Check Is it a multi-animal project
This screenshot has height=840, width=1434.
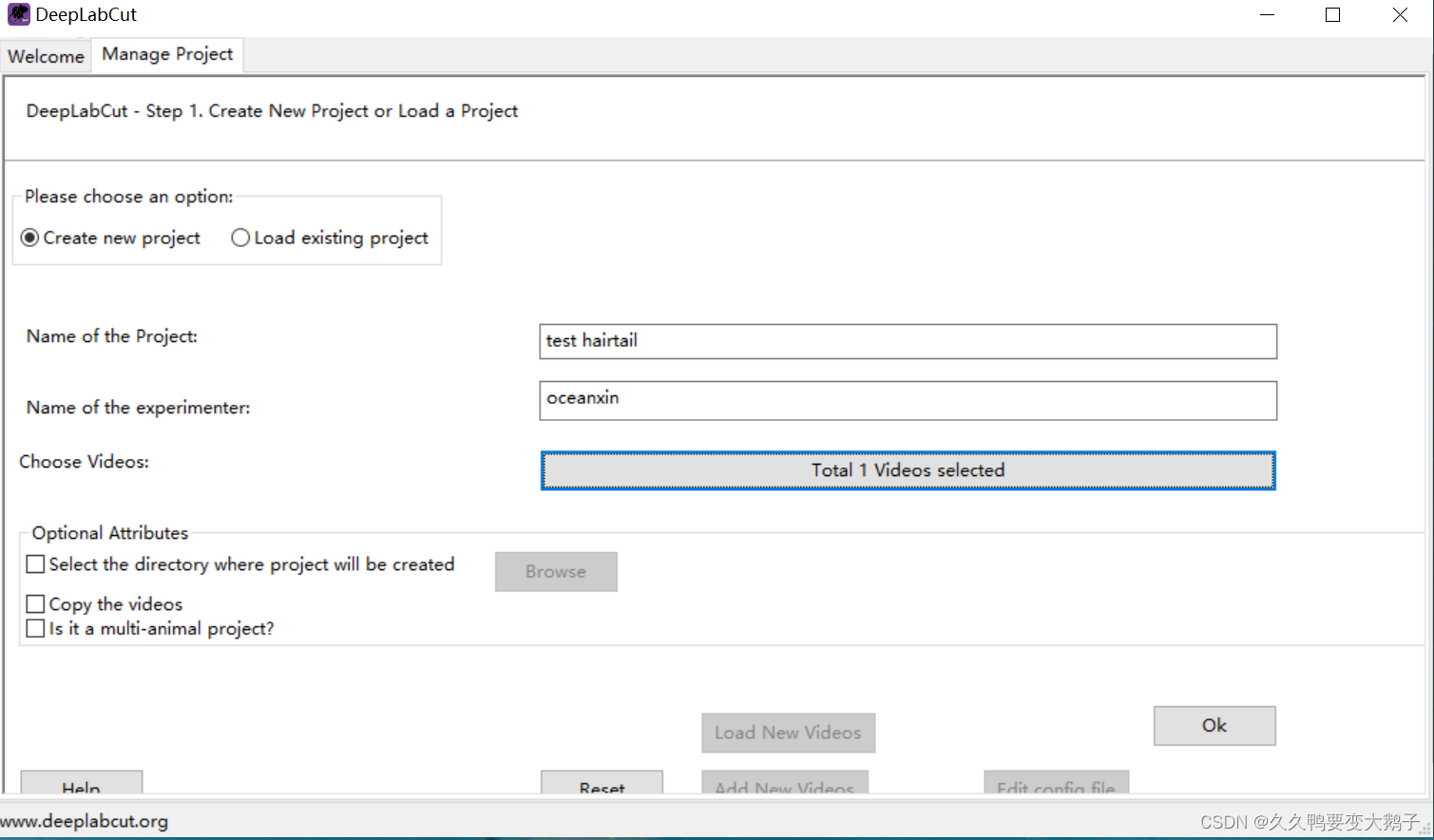tap(35, 628)
